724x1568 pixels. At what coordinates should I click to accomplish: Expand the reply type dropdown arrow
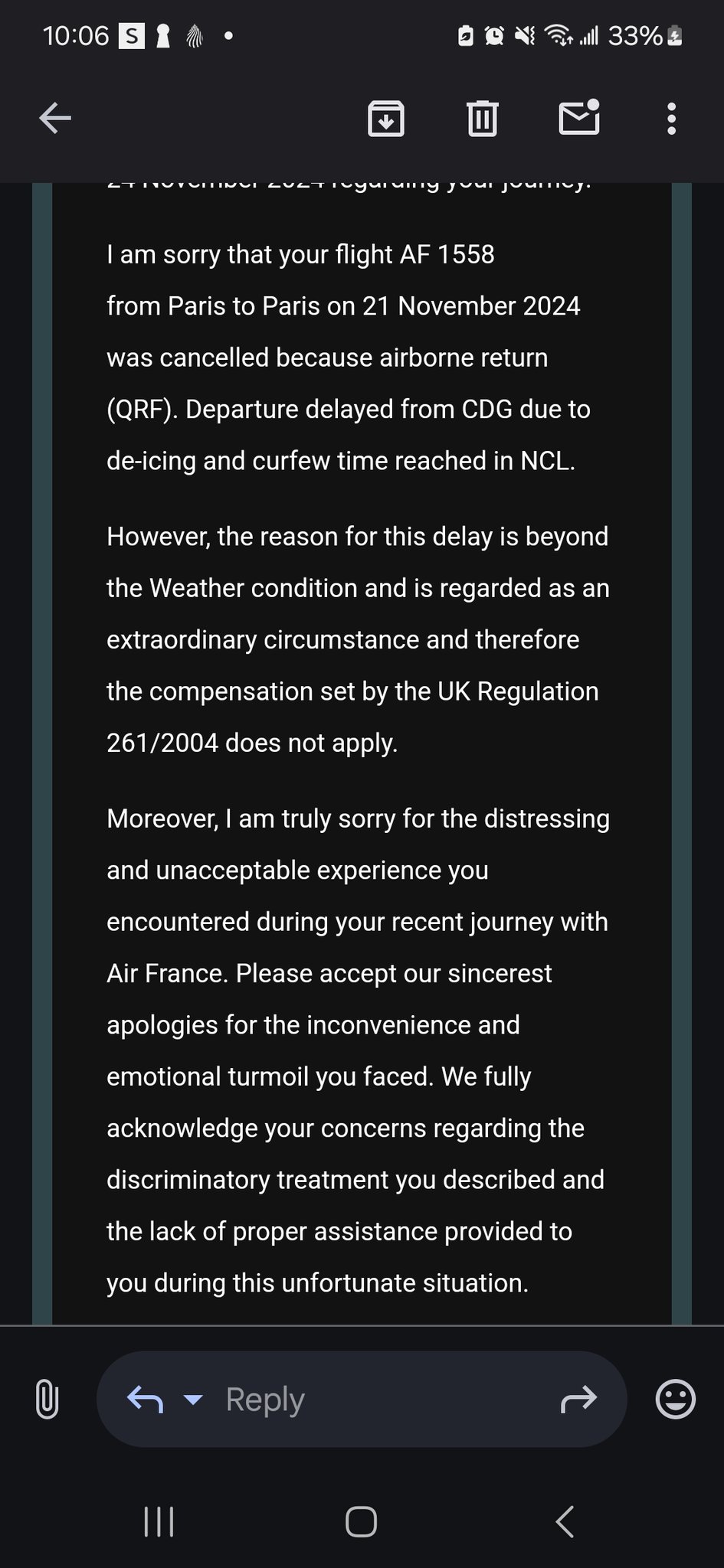point(193,1400)
